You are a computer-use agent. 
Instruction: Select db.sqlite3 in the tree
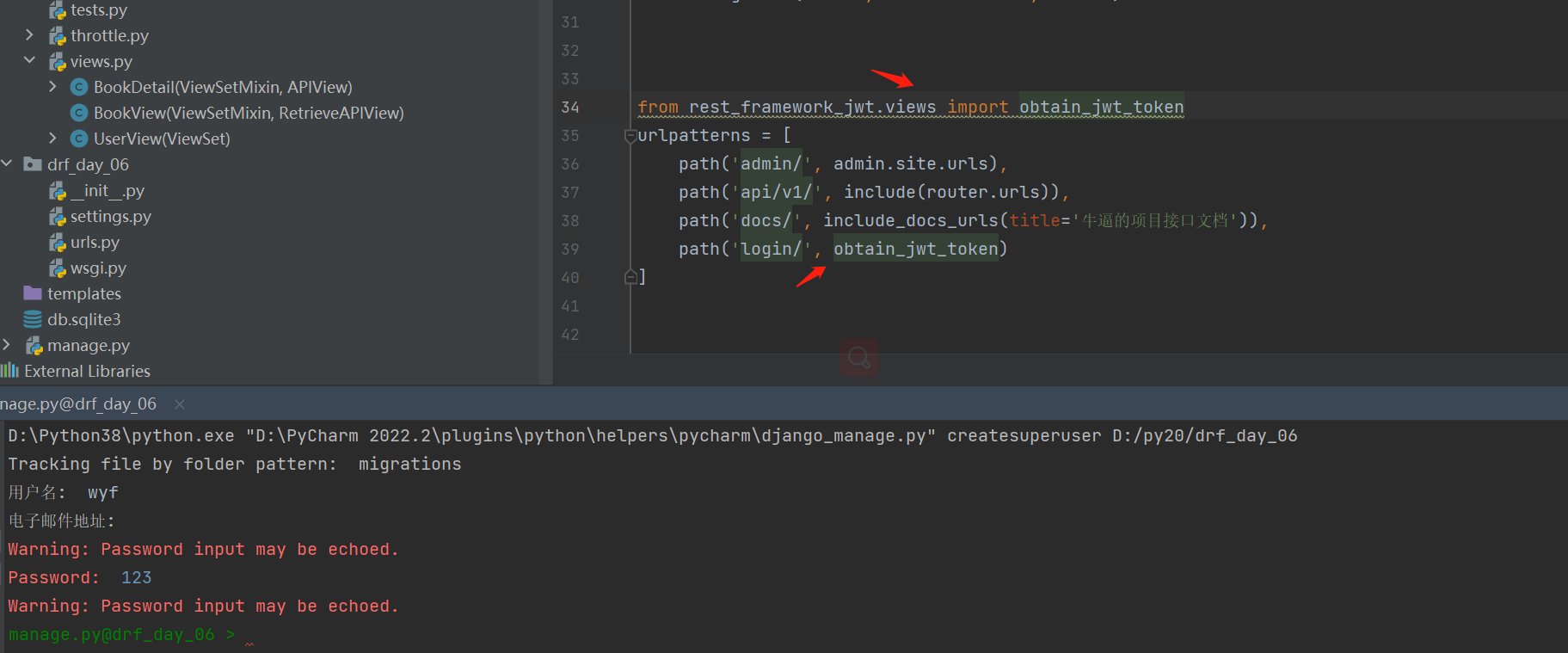pos(84,319)
